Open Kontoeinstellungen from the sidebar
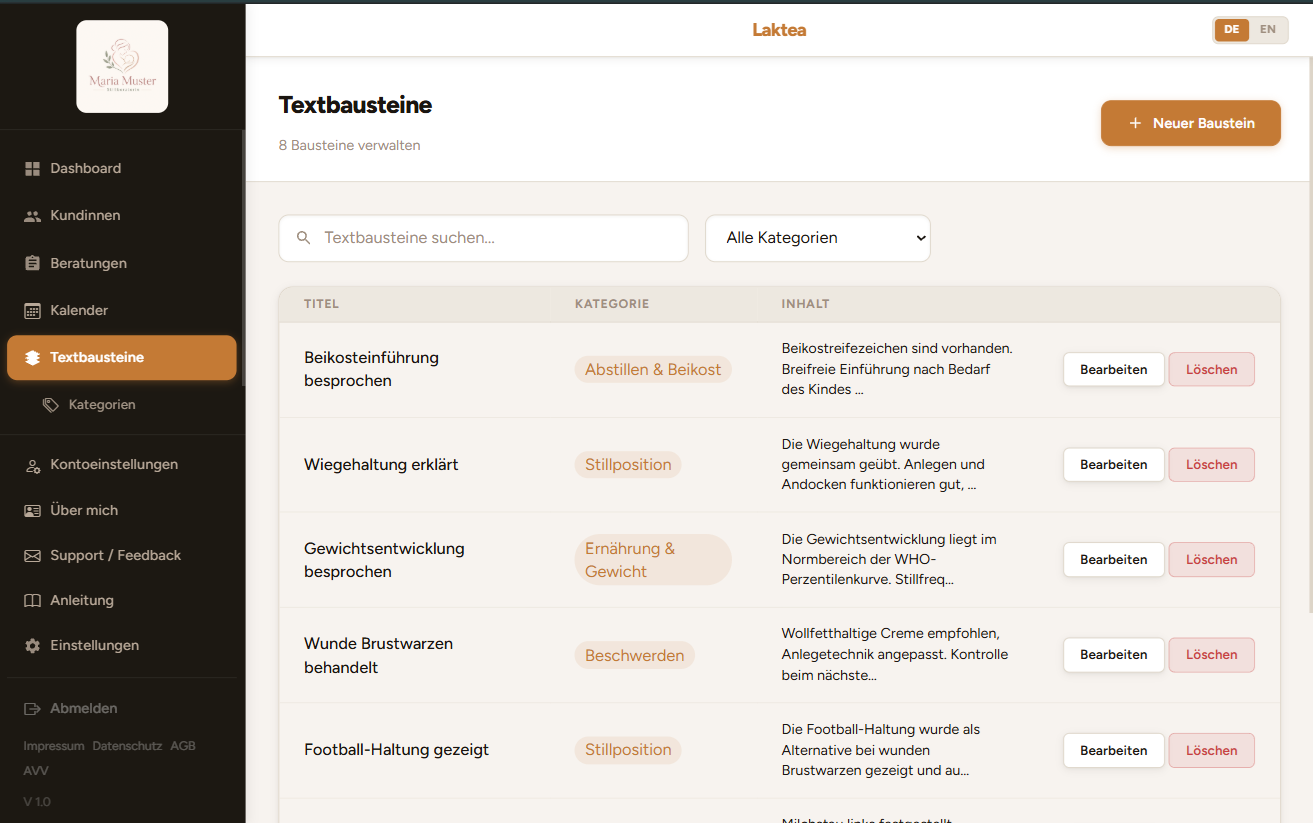The image size is (1314, 823). pyautogui.click(x=122, y=465)
